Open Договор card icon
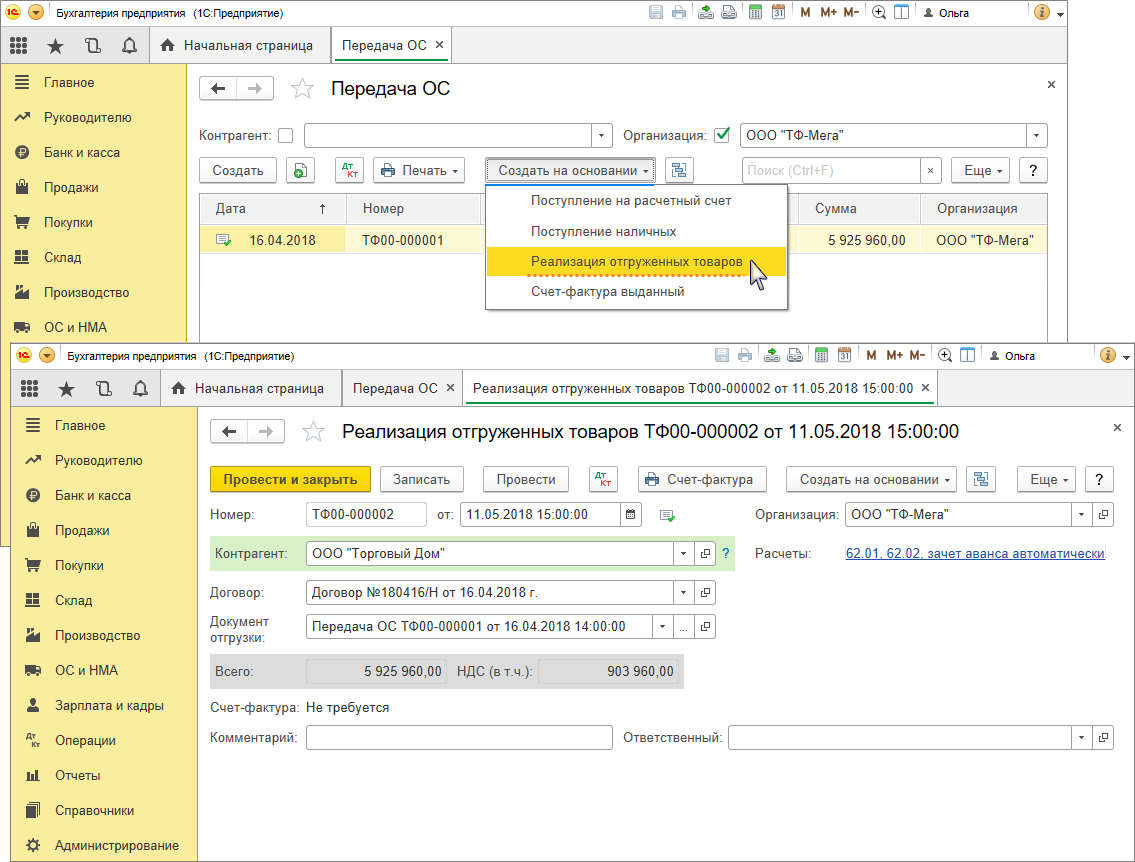The width and height of the screenshot is (1135, 862). tap(705, 593)
